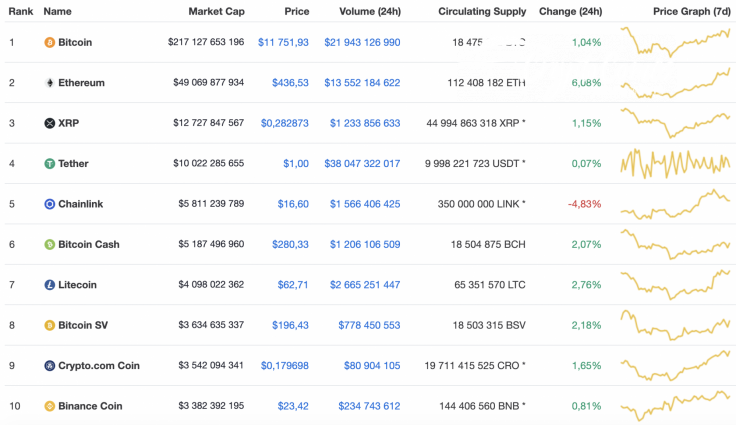Click the green Bitcoin Cash icon
The width and height of the screenshot is (736, 425).
pos(49,245)
